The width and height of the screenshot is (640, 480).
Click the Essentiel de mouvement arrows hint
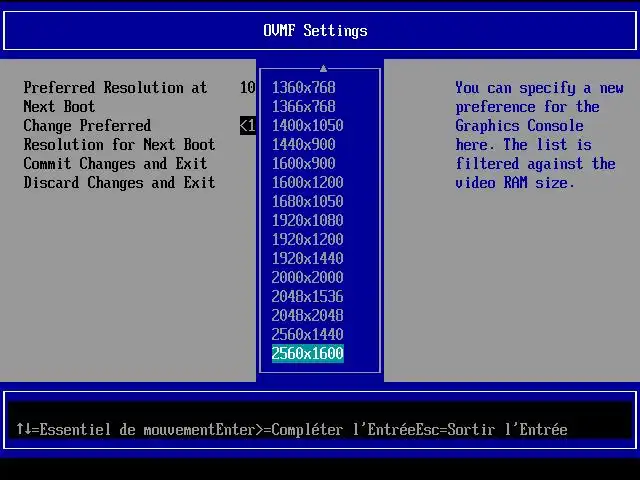[x=116, y=429]
